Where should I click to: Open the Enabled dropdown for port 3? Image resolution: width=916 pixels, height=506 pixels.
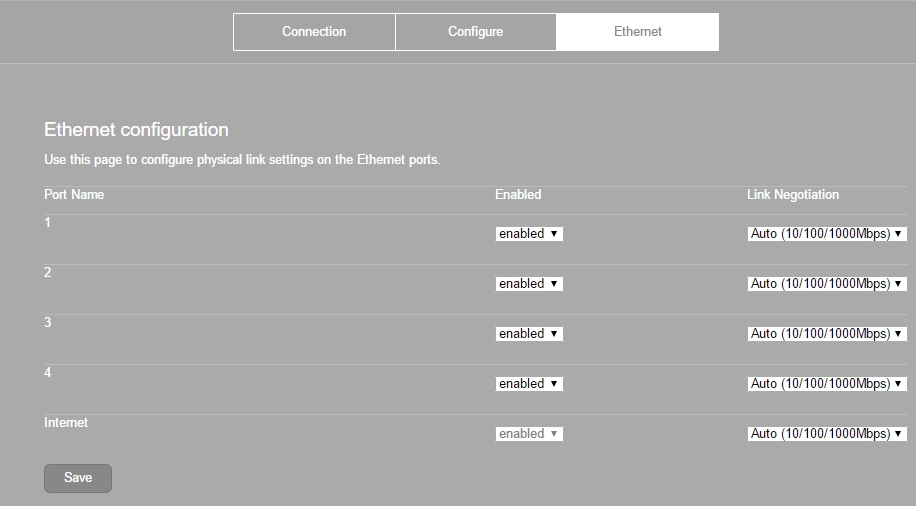pyautogui.click(x=529, y=334)
